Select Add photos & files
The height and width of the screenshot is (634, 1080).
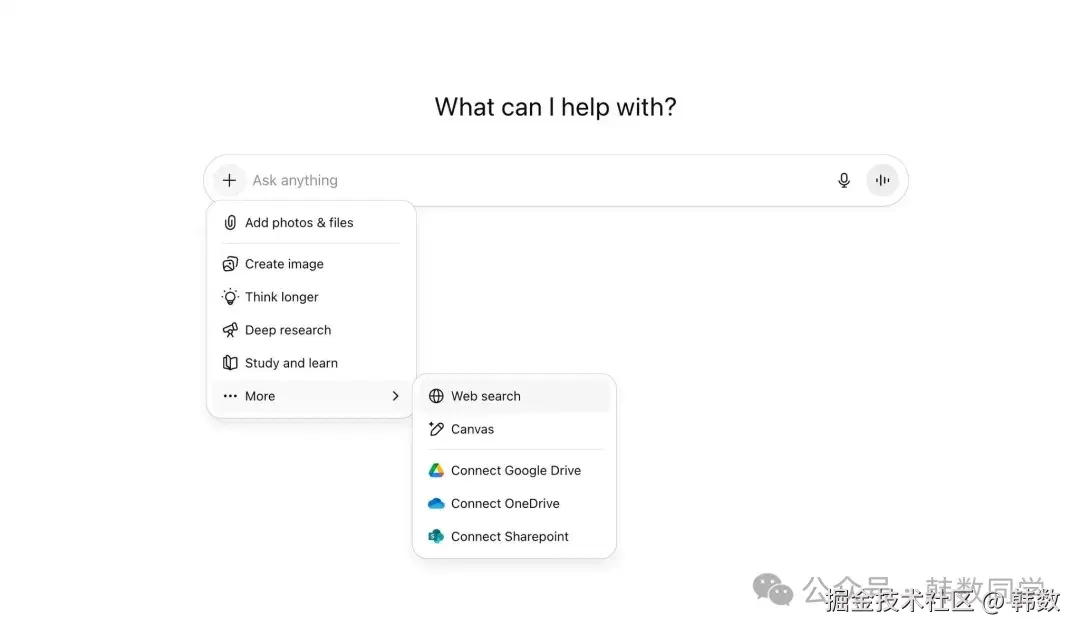[x=299, y=223]
